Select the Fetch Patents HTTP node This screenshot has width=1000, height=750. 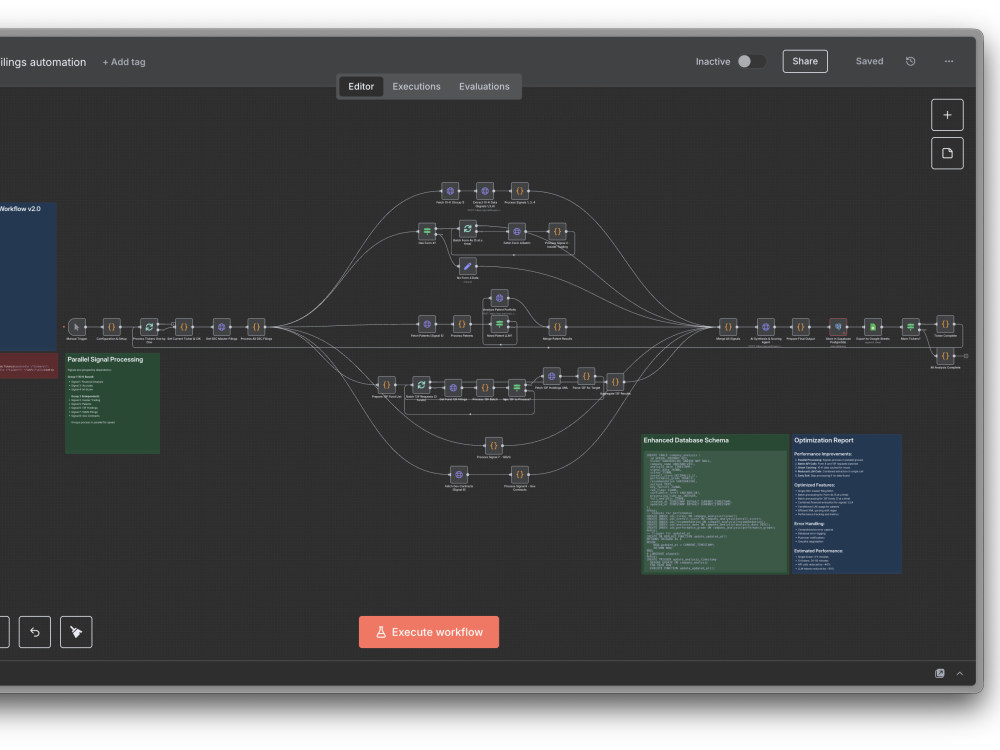click(427, 324)
